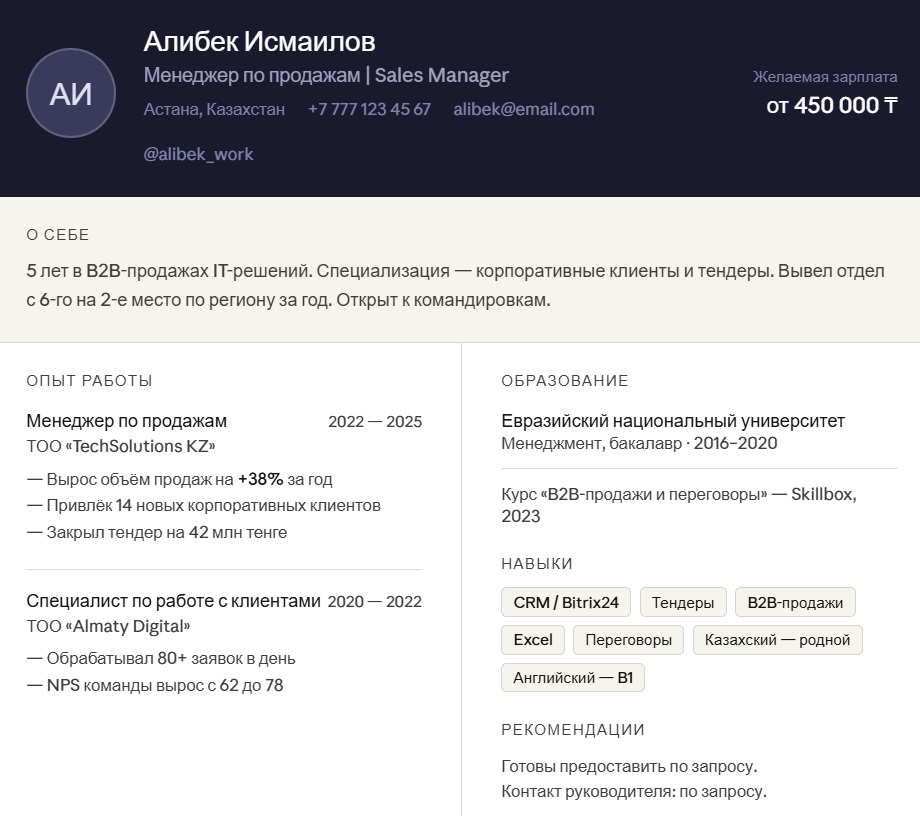This screenshot has height=816, width=920.
Task: Click the ТОО «TechSolutions KZ» company name
Action: point(120,446)
